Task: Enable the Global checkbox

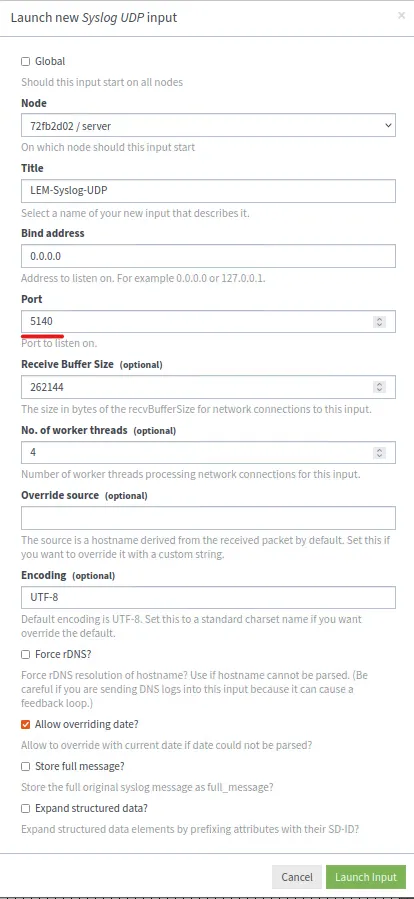Action: click(x=25, y=61)
